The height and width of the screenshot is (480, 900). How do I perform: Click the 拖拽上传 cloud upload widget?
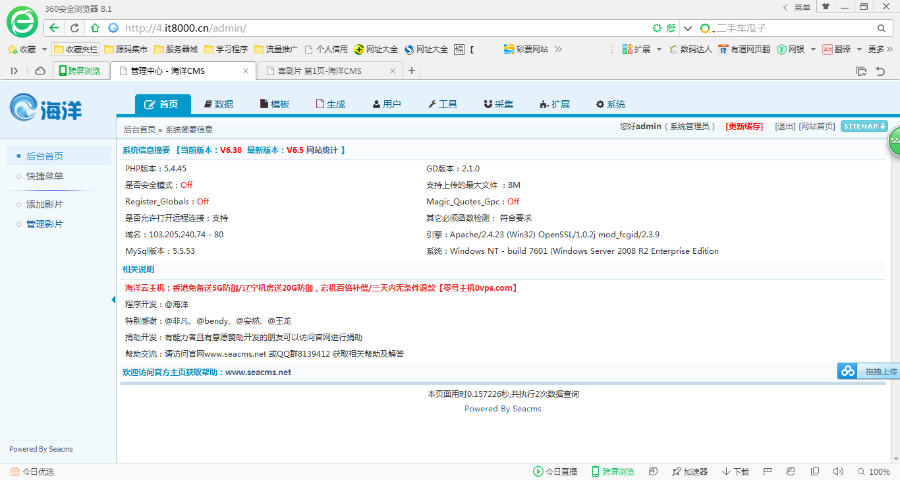(x=868, y=371)
